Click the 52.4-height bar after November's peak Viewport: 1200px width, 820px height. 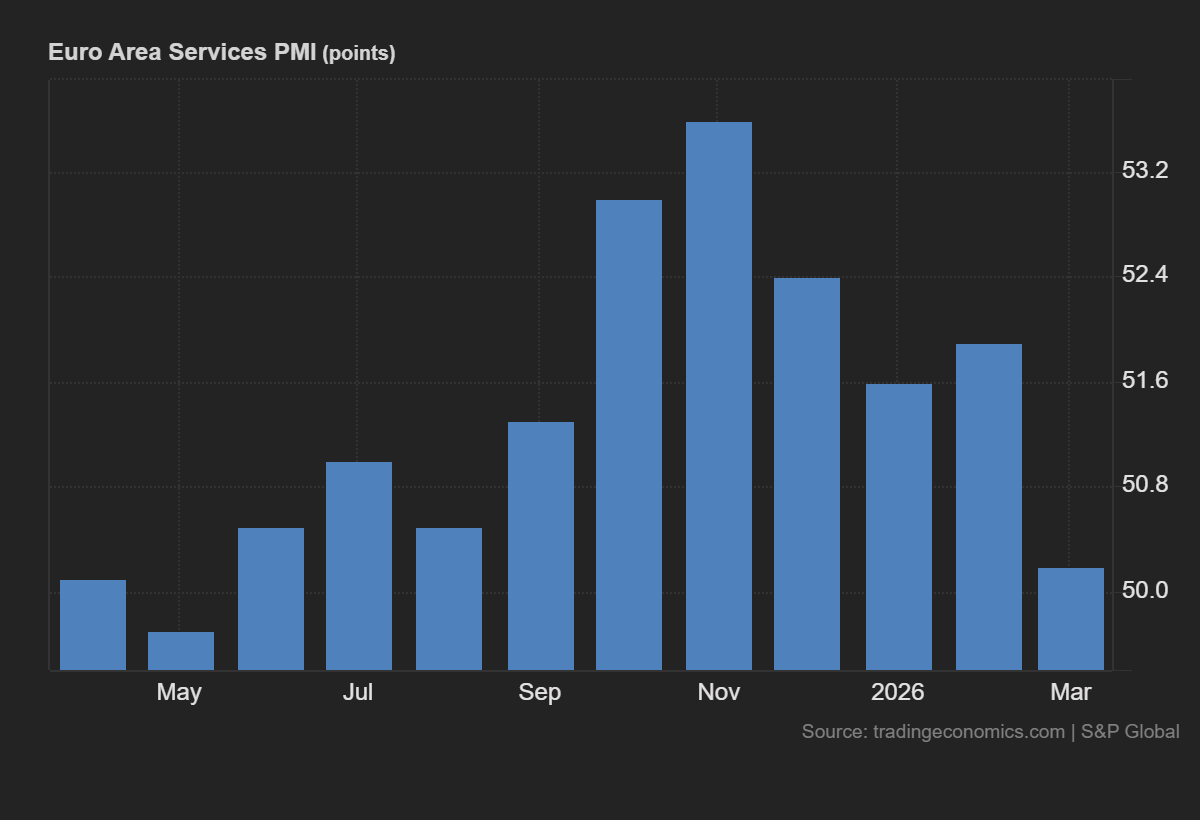pos(806,470)
